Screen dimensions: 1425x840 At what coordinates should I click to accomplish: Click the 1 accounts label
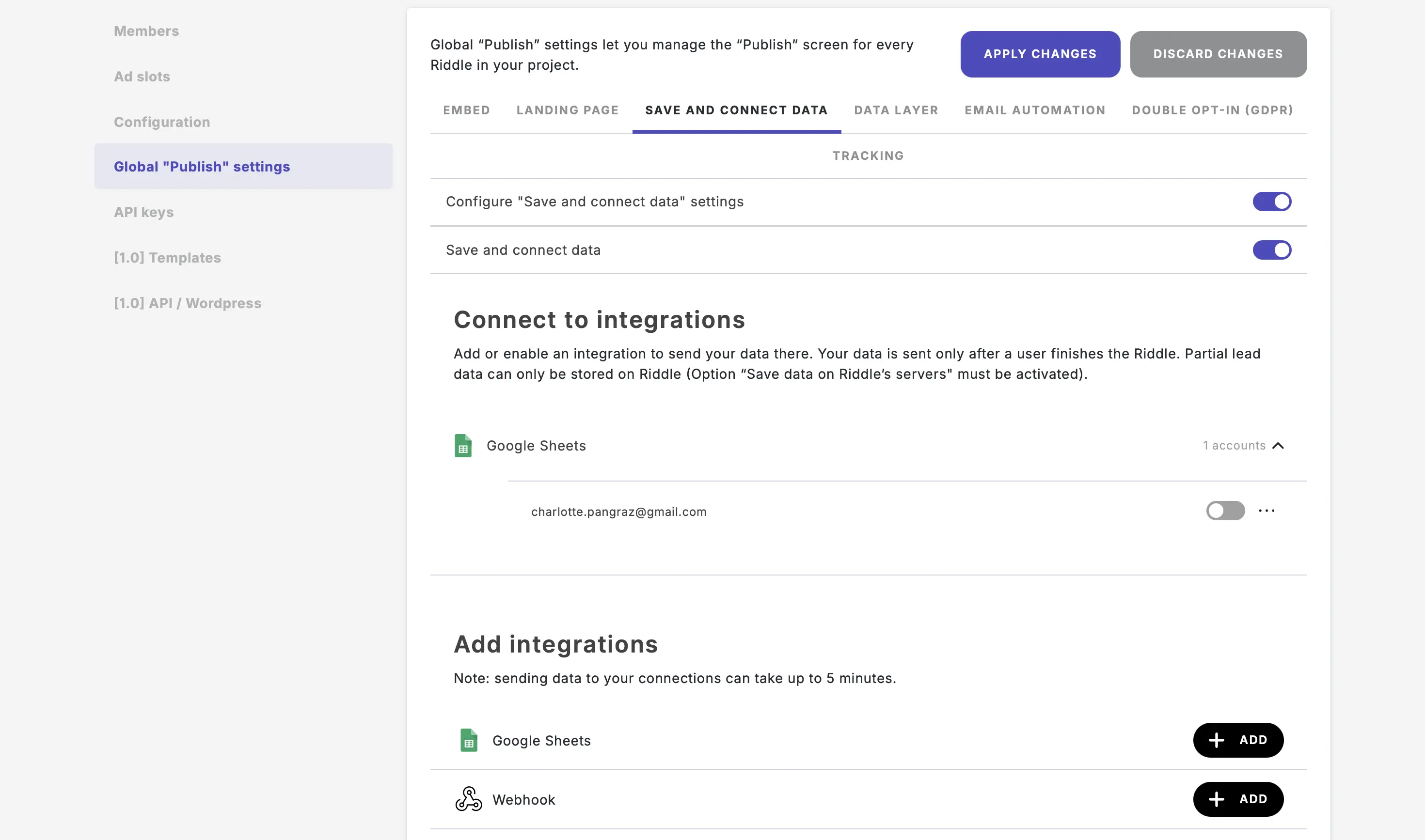(1234, 446)
